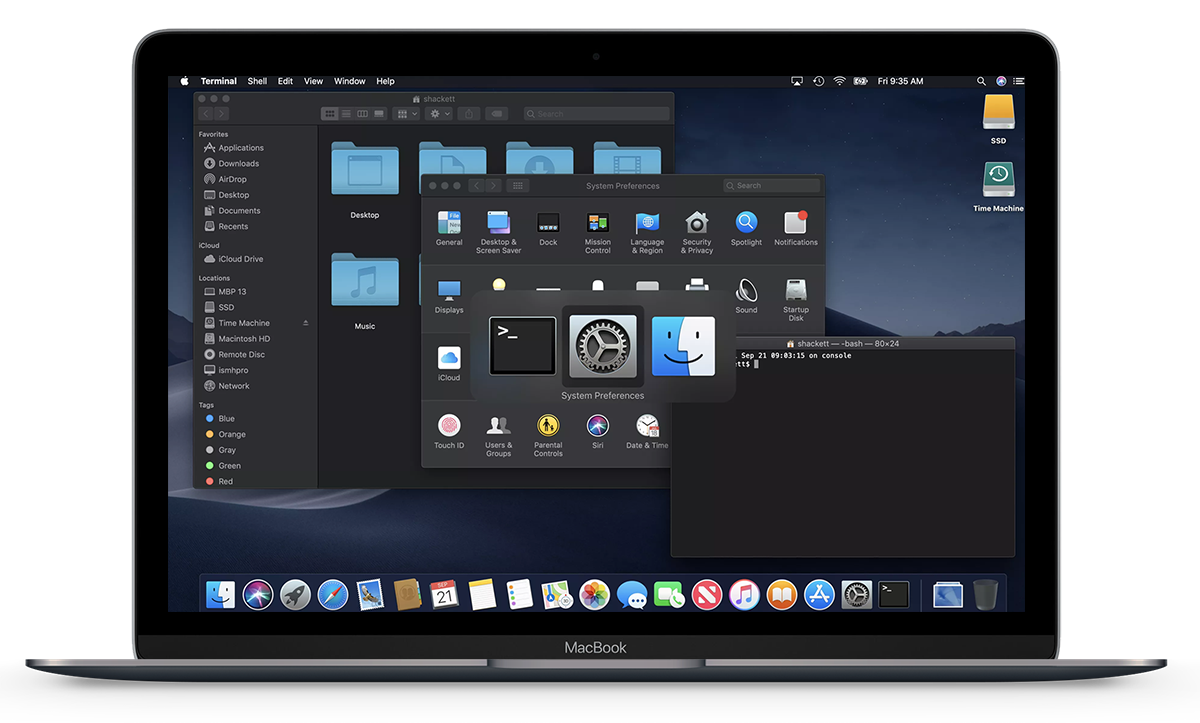Open the View menu
Viewport: 1200px width, 723px height.
[314, 81]
